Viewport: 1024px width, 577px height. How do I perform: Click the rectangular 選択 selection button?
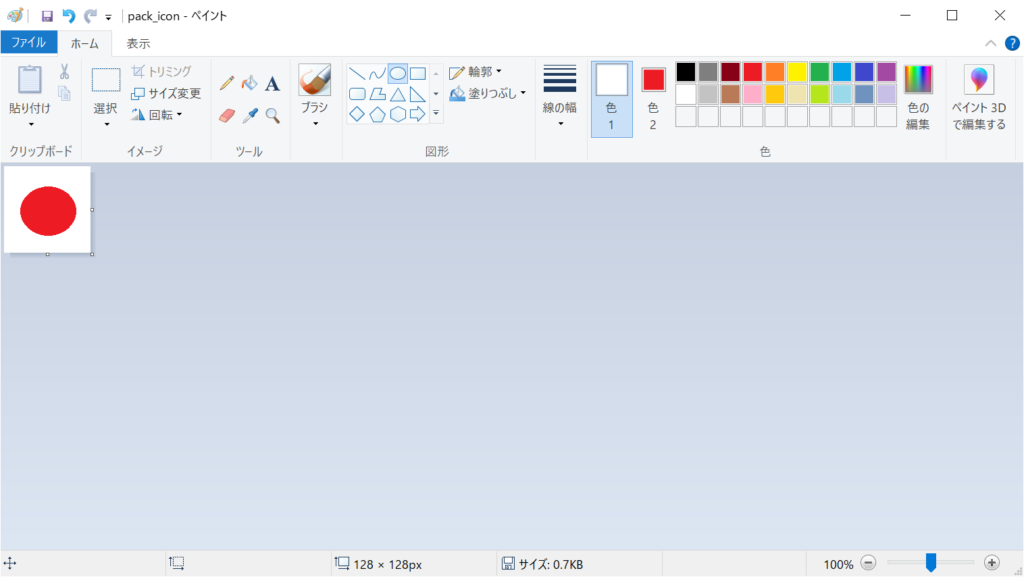tap(106, 81)
